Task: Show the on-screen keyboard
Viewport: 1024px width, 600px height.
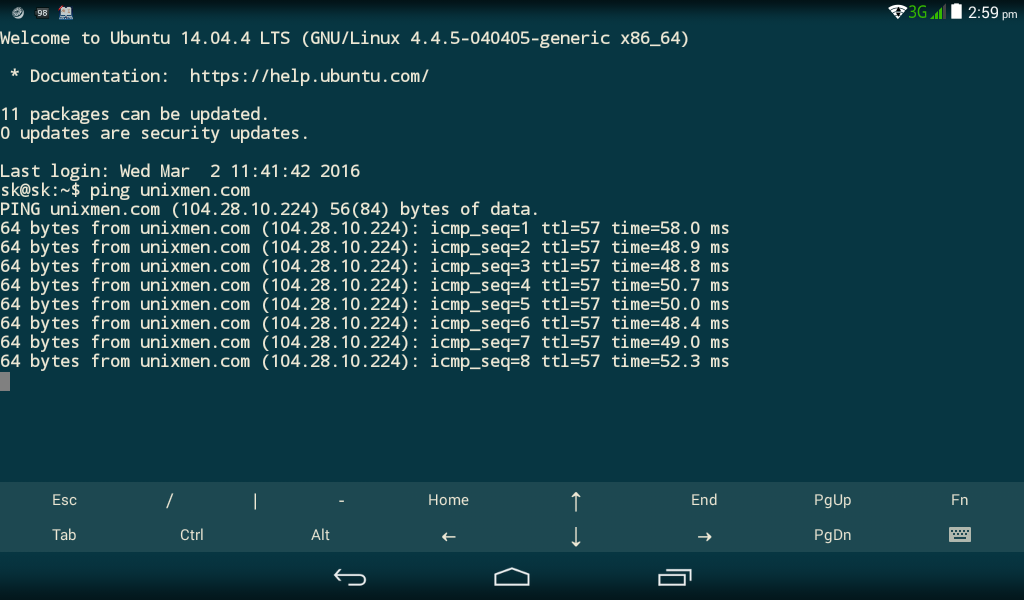Action: point(959,535)
